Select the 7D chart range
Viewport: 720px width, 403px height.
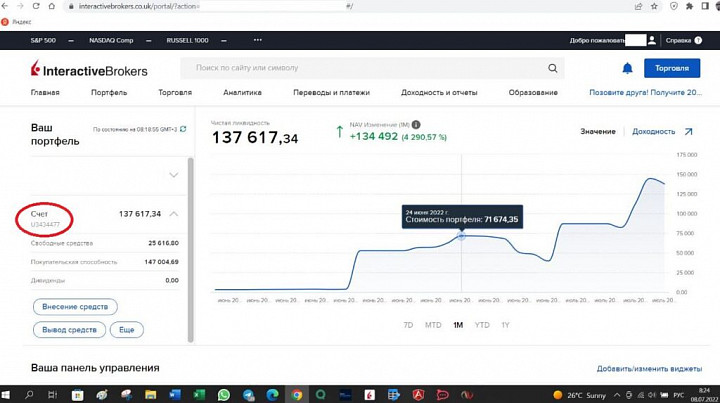pyautogui.click(x=408, y=325)
